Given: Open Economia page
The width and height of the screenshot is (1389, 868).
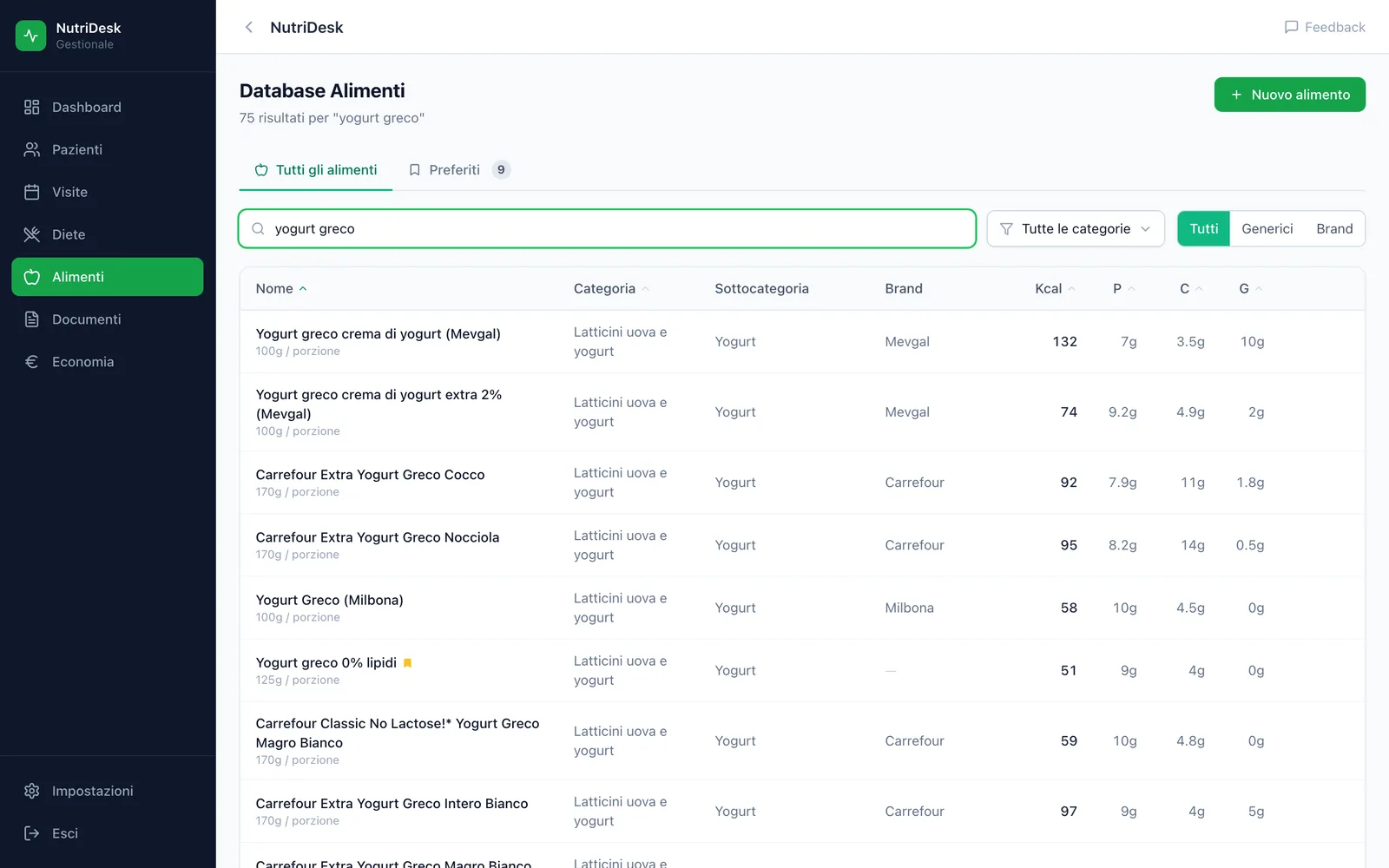Looking at the screenshot, I should tap(108, 362).
